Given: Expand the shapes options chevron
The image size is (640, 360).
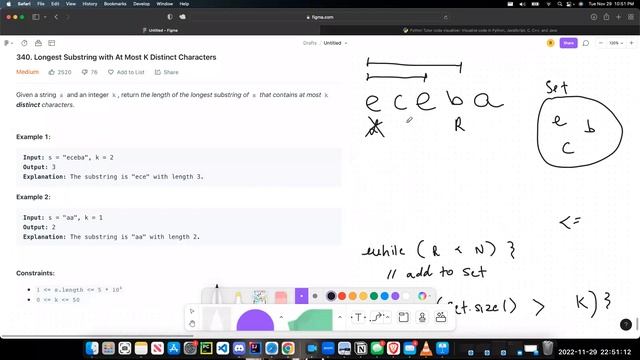Looking at the screenshot, I should [281, 317].
